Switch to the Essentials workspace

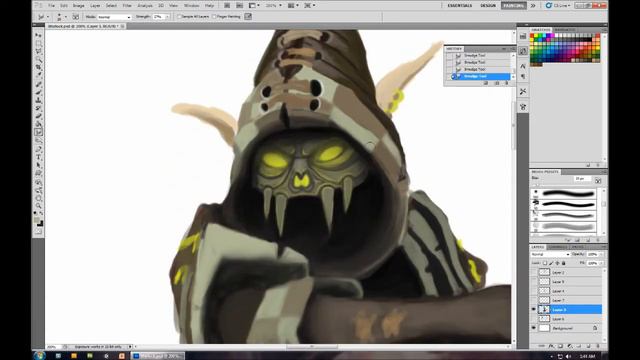(460, 6)
